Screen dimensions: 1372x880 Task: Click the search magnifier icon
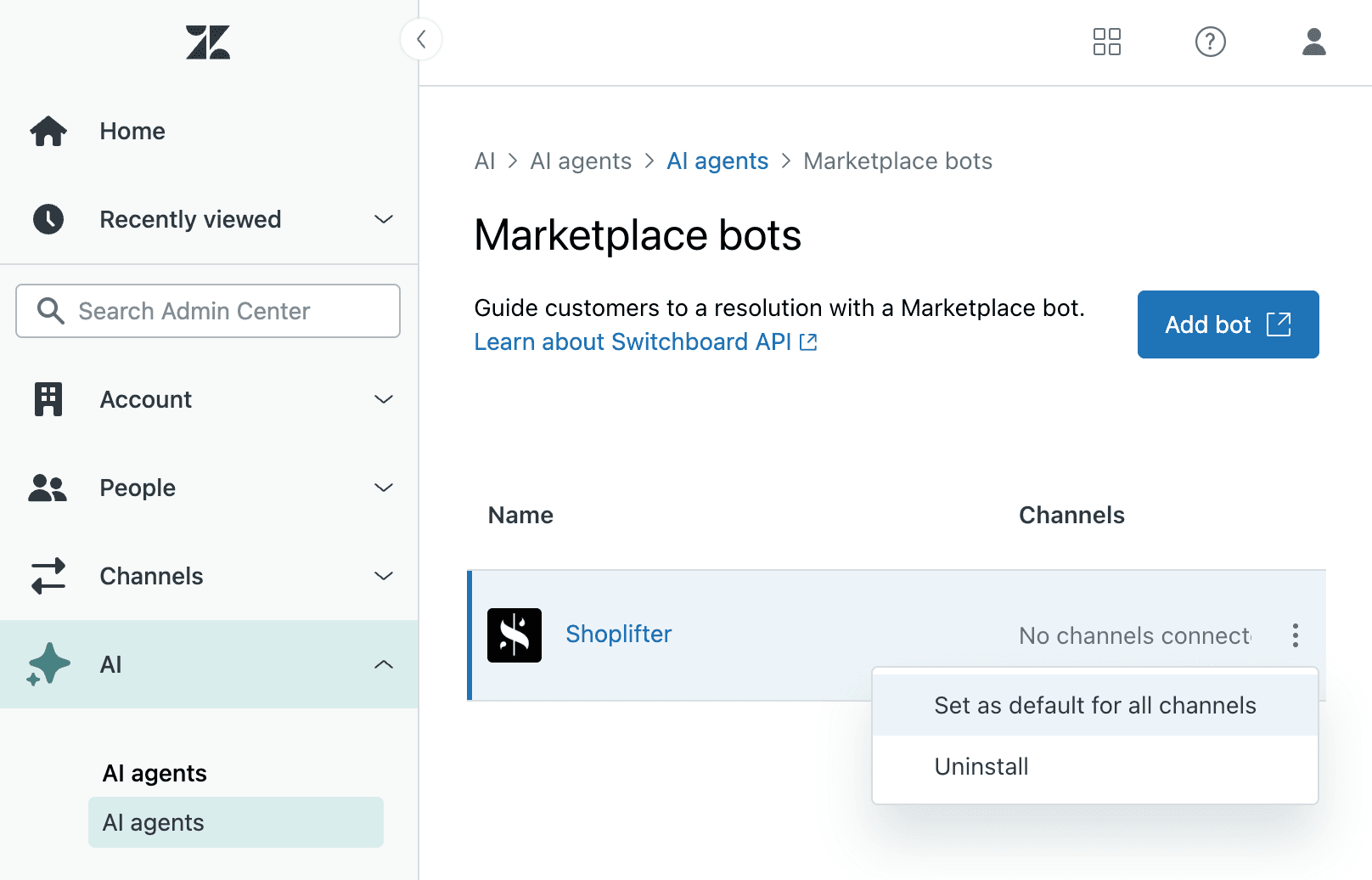tap(51, 311)
